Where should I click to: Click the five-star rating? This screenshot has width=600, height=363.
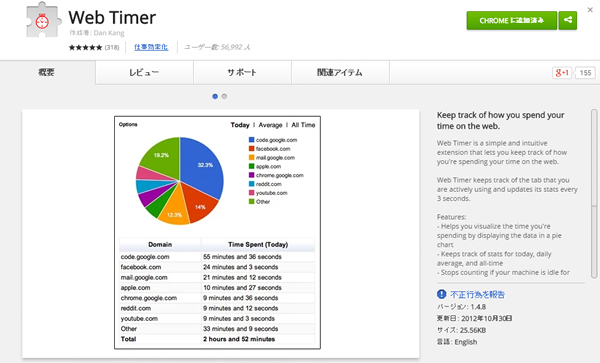pos(85,47)
